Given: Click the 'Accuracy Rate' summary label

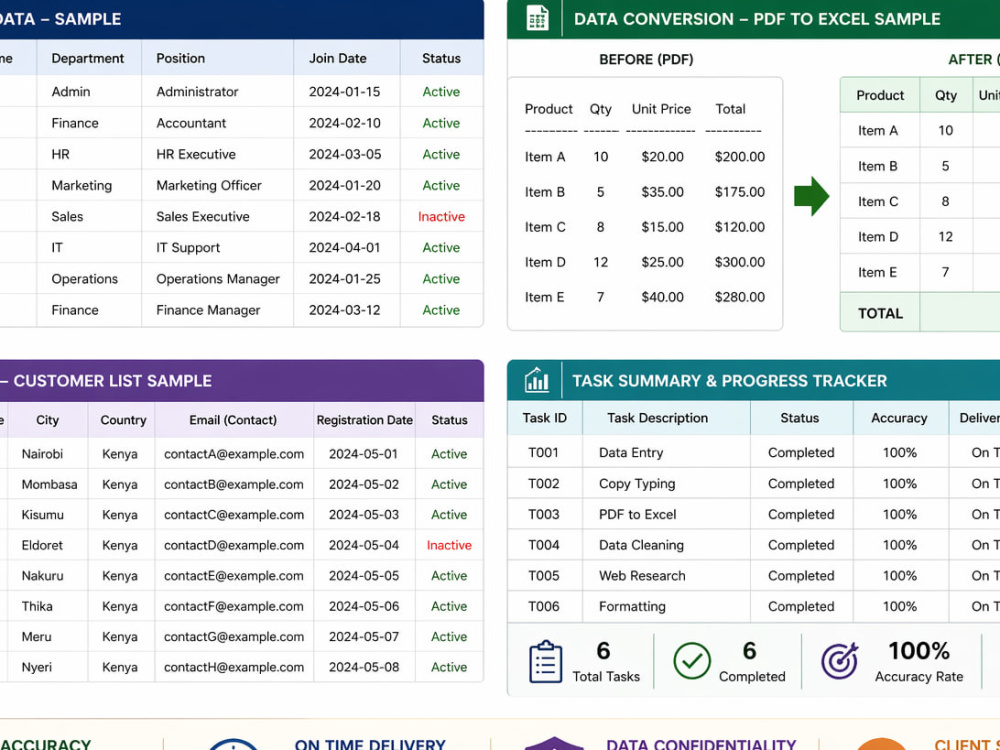Looking at the screenshot, I should tap(918, 676).
